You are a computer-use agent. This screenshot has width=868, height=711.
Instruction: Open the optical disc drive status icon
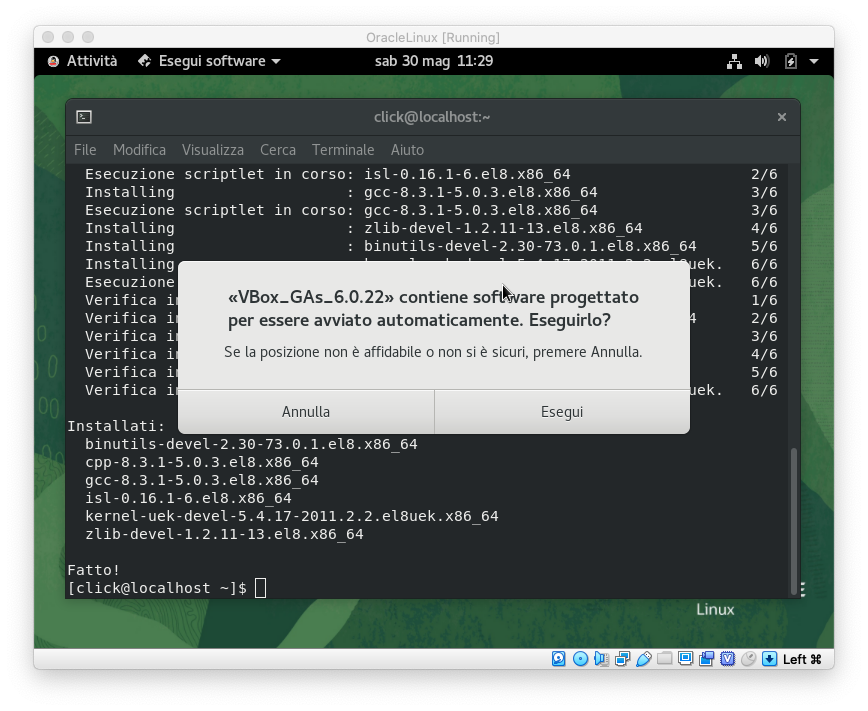[580, 658]
